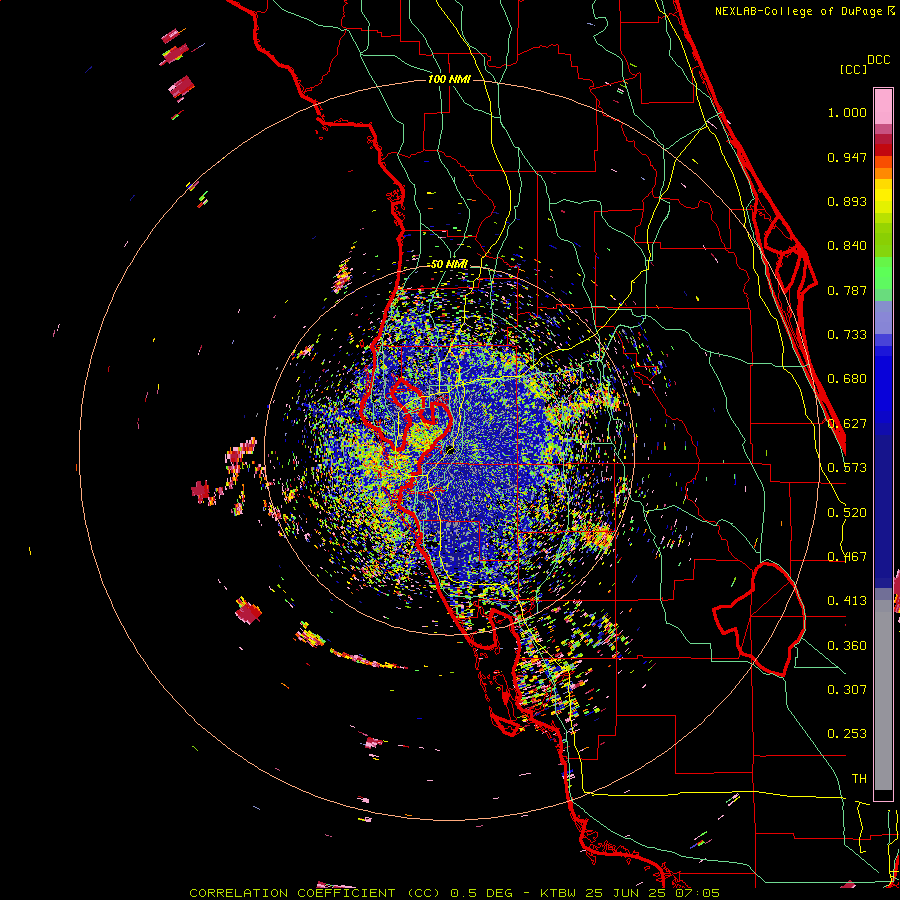The height and width of the screenshot is (900, 900).
Task: Click the DCC label above the color bar
Action: (x=878, y=60)
